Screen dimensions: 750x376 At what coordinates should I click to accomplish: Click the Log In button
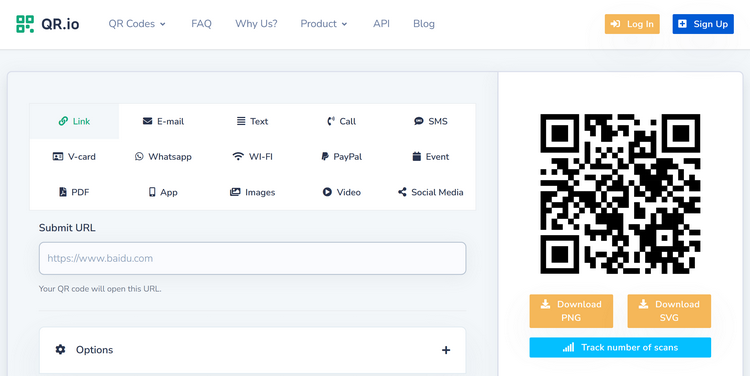click(x=632, y=24)
